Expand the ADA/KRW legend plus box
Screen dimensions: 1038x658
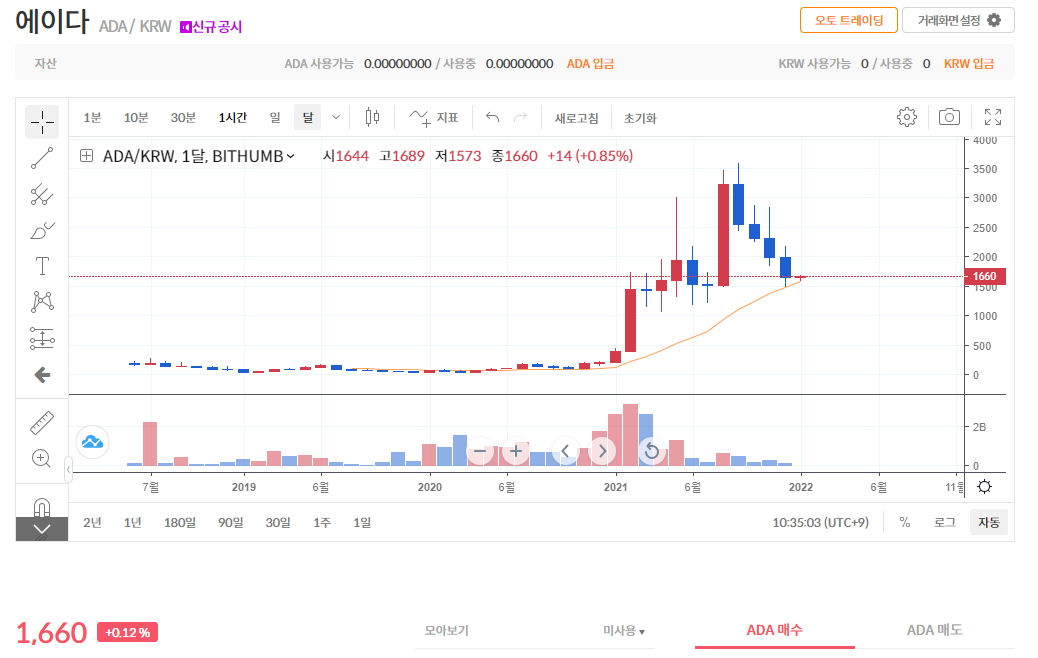pyautogui.click(x=86, y=156)
